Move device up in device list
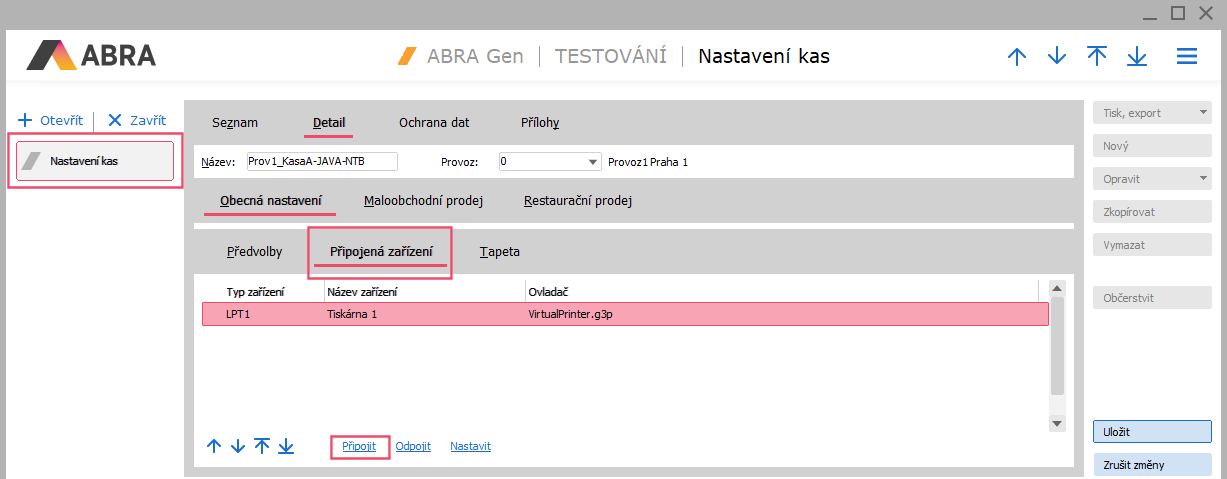The image size is (1227, 479). pos(214,447)
